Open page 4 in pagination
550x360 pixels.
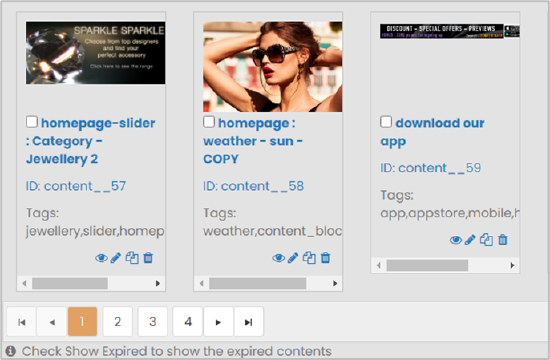[x=188, y=322]
